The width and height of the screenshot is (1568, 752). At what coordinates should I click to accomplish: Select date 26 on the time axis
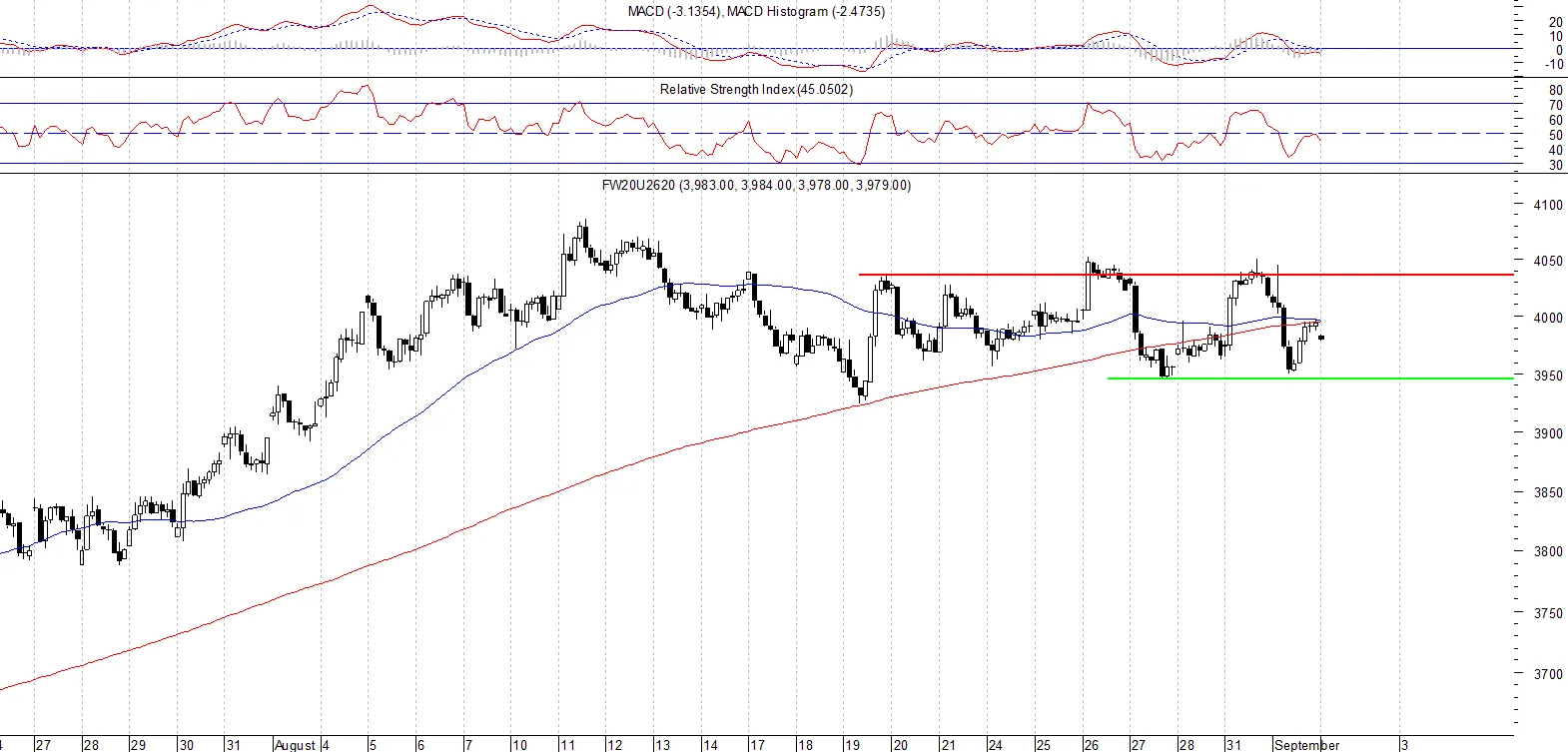click(x=1091, y=745)
